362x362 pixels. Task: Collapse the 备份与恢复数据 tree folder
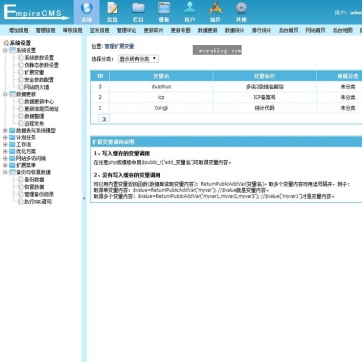(x=5, y=172)
